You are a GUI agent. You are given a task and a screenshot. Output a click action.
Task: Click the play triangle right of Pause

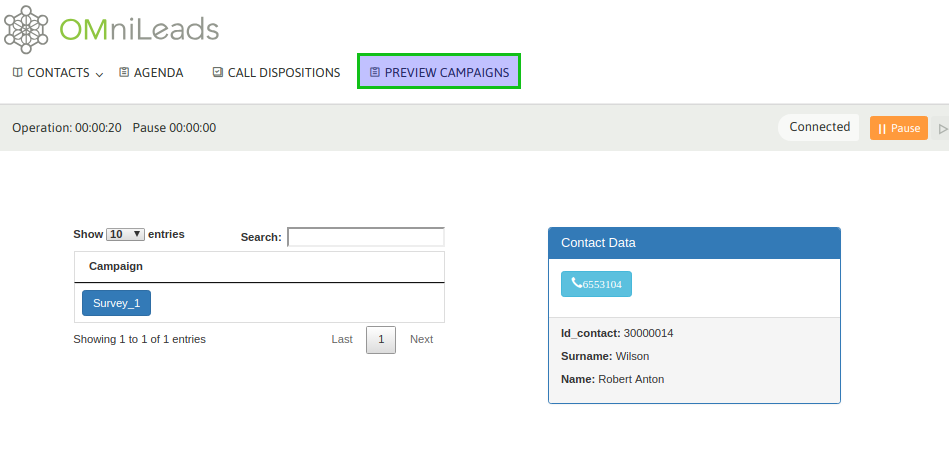point(943,129)
